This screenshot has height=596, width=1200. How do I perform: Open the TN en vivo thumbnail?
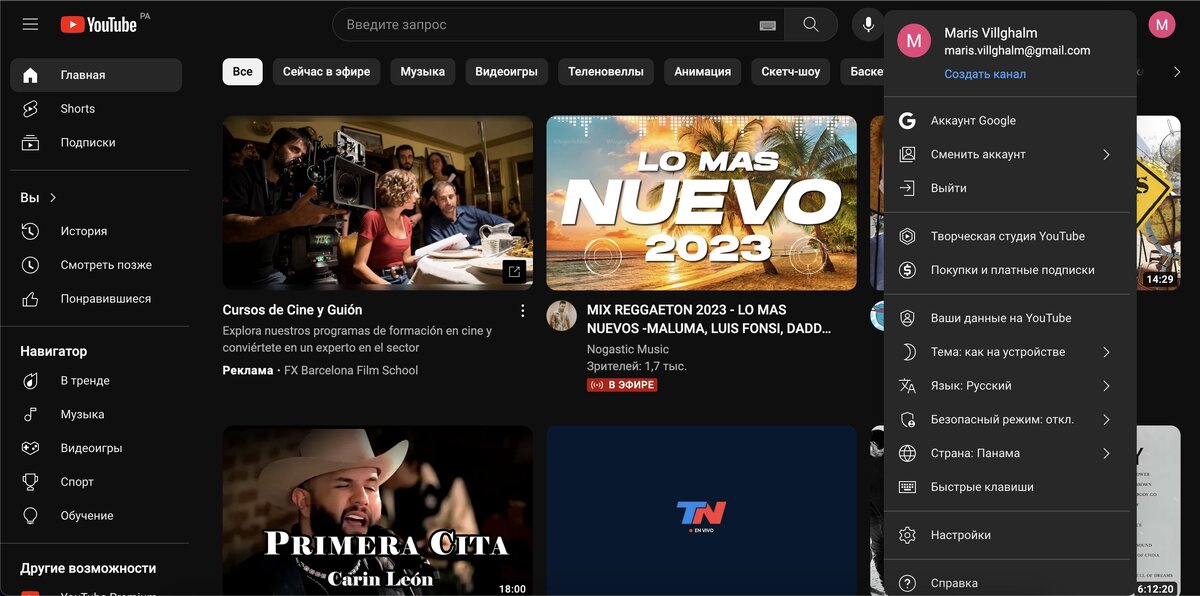tap(701, 511)
